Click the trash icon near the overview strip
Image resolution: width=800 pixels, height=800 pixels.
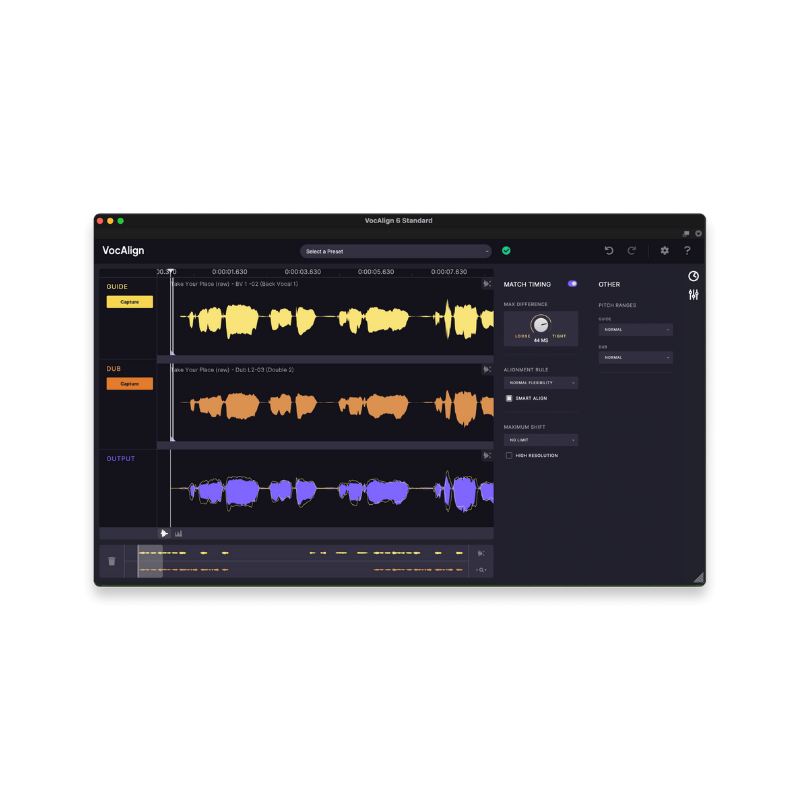111,561
